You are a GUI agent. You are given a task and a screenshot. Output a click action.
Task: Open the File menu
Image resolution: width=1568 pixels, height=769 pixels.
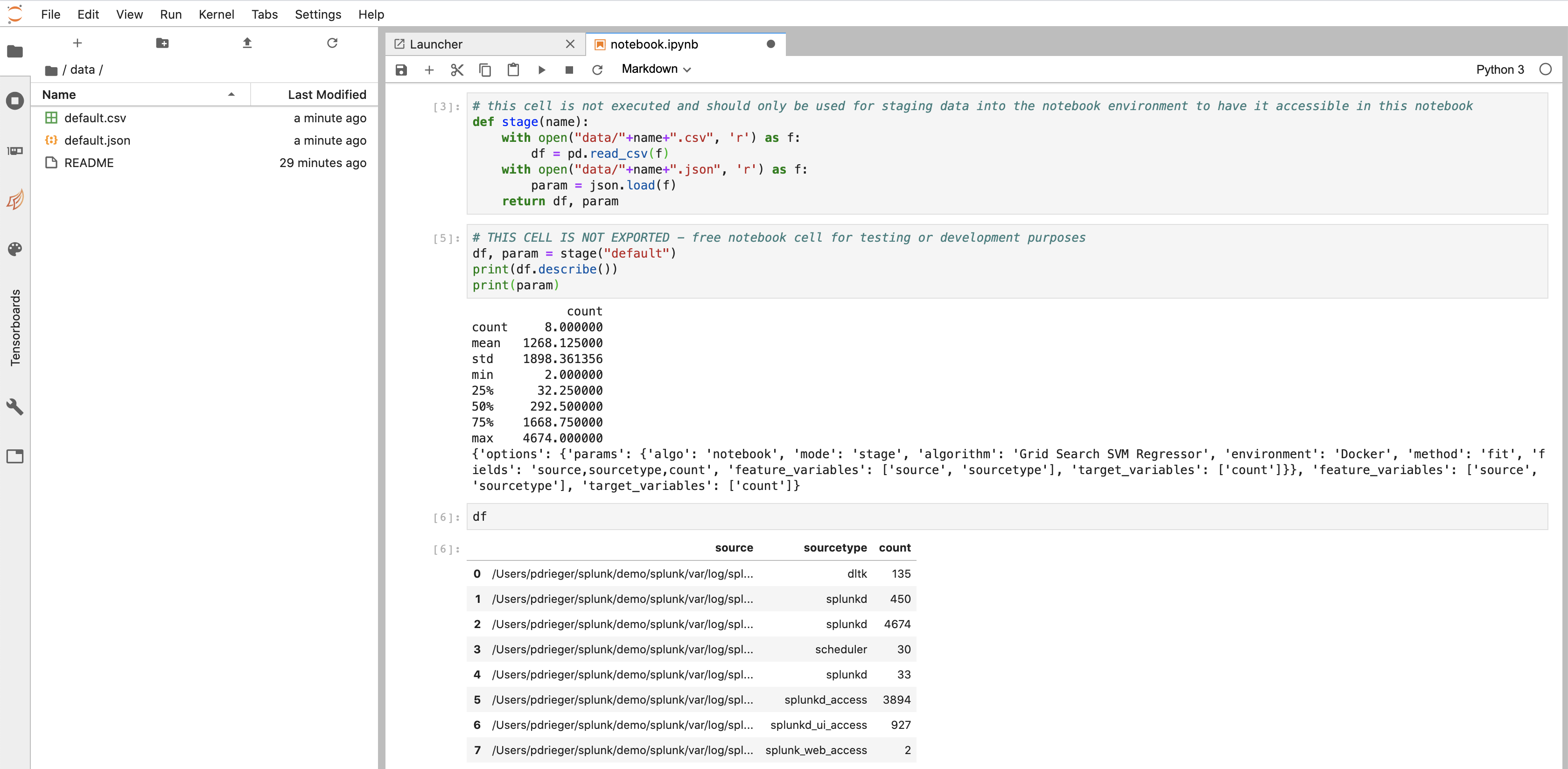[x=50, y=14]
